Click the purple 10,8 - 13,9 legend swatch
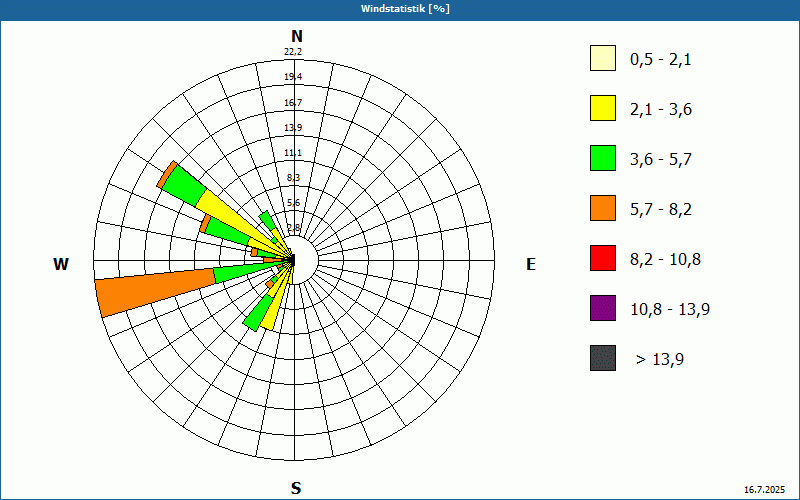 [603, 308]
